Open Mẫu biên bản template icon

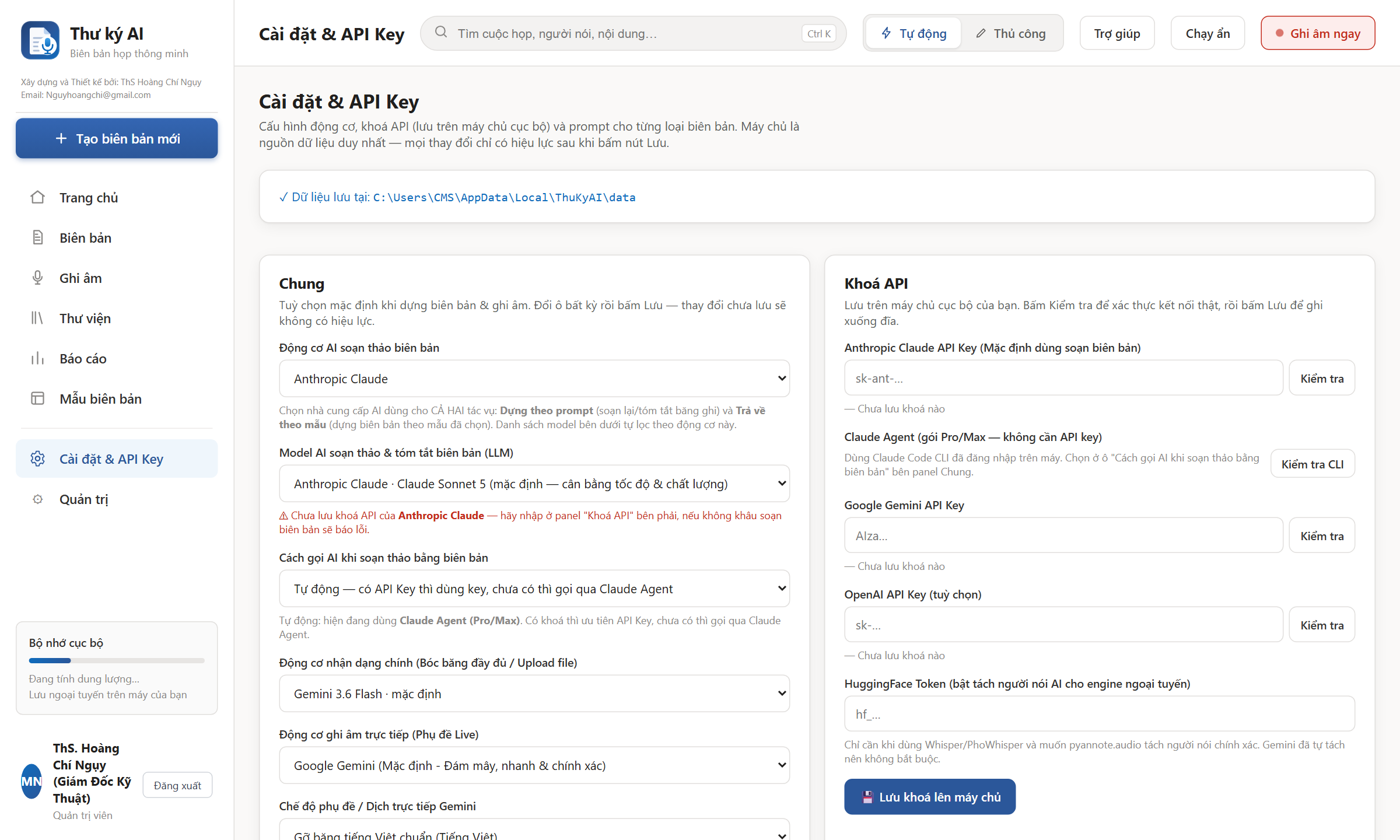[37, 399]
